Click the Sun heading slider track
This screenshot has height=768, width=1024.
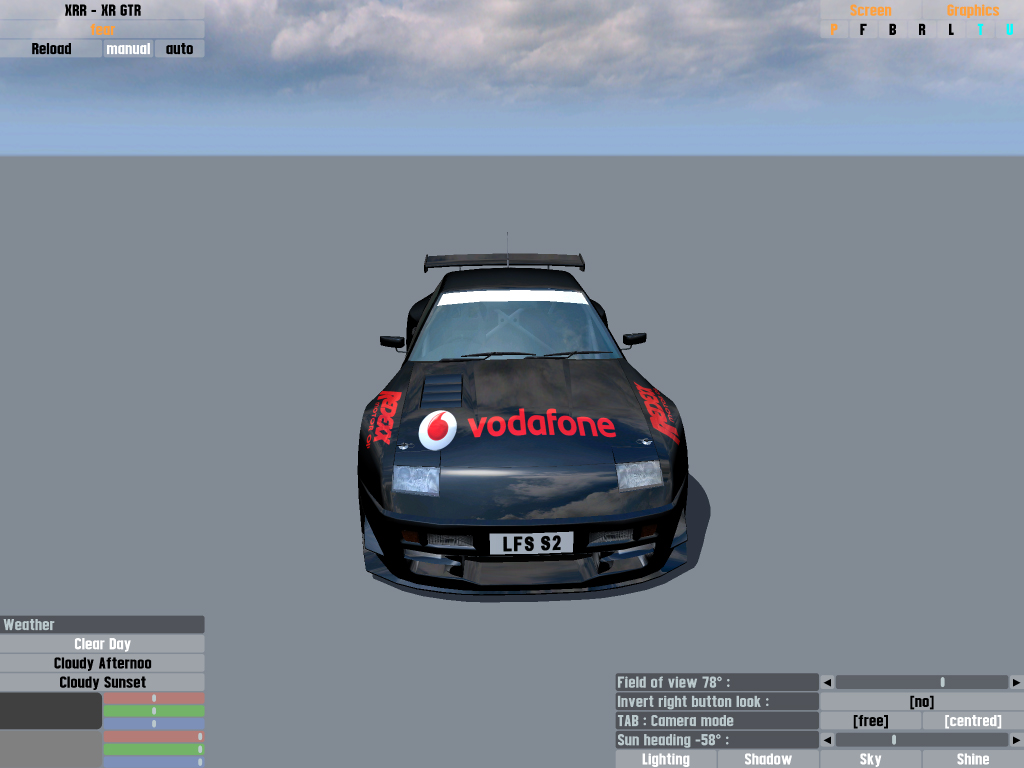click(921, 740)
